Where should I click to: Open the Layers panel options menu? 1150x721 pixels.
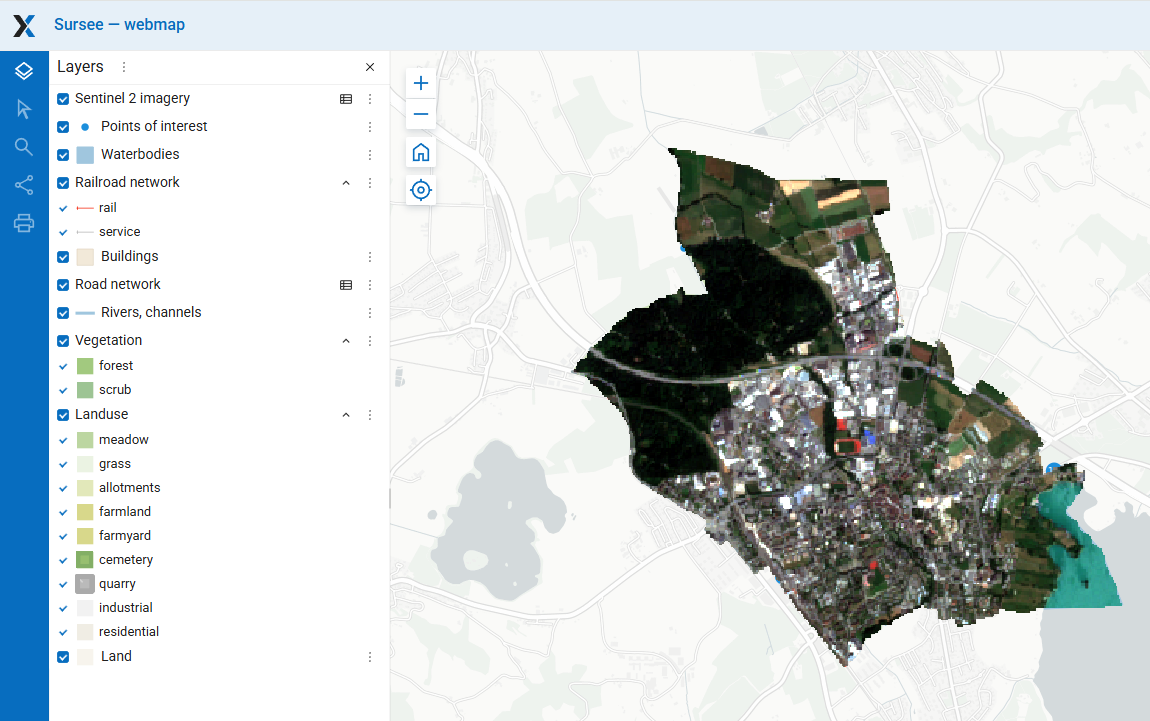124,67
